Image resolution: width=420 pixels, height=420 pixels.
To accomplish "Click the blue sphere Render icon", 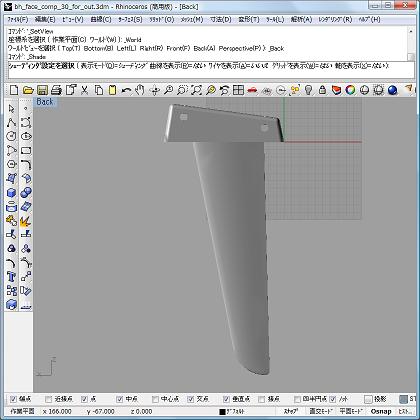I will click(x=393, y=90).
